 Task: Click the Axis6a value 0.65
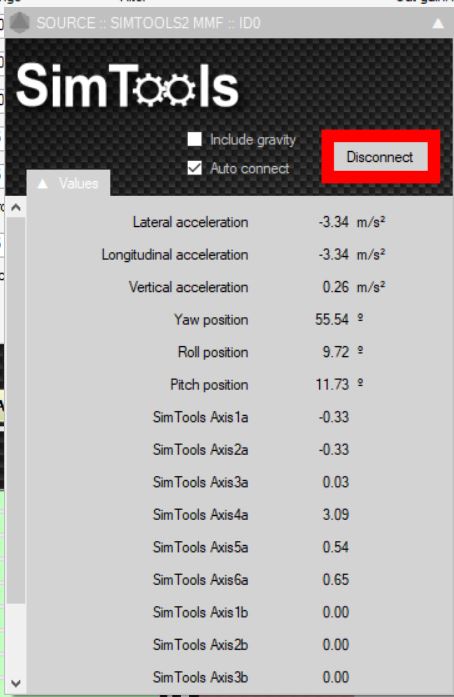tap(336, 580)
